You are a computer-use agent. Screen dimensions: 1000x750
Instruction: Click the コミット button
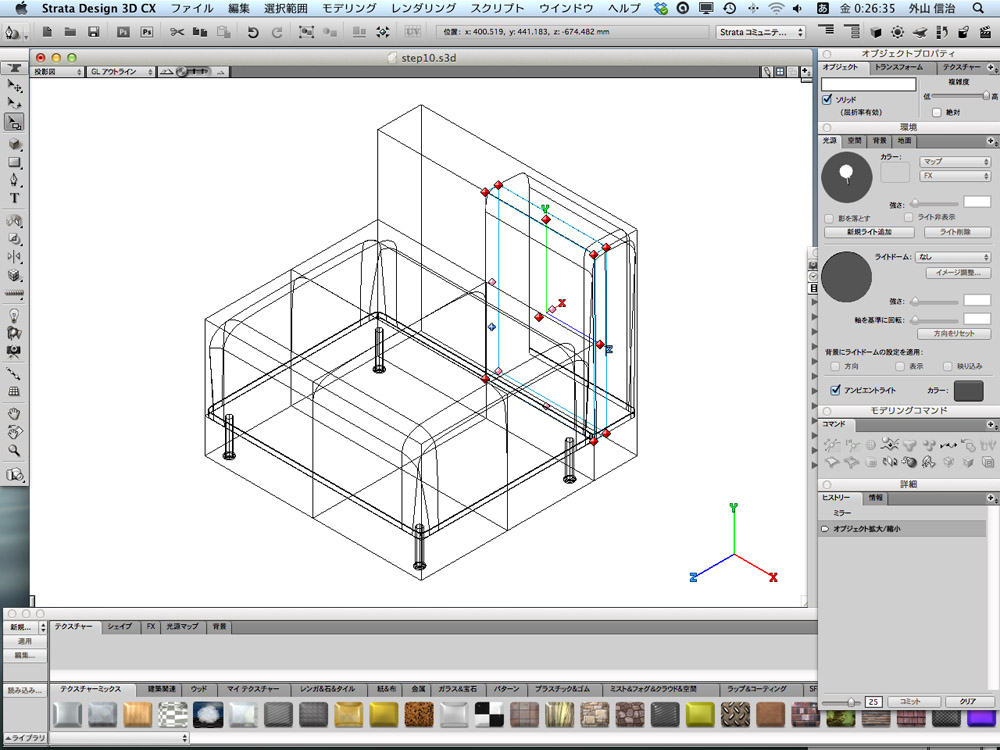pyautogui.click(x=910, y=702)
